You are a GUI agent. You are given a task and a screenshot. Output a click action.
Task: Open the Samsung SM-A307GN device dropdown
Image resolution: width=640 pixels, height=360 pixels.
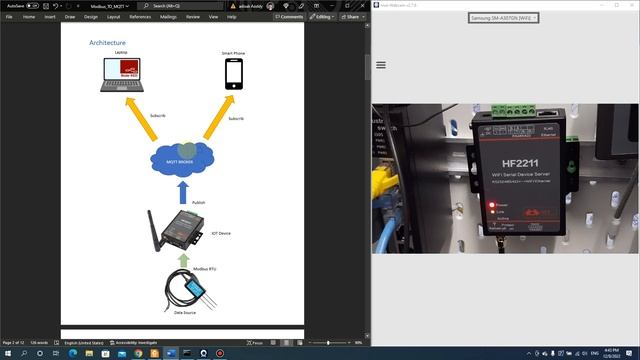(503, 18)
